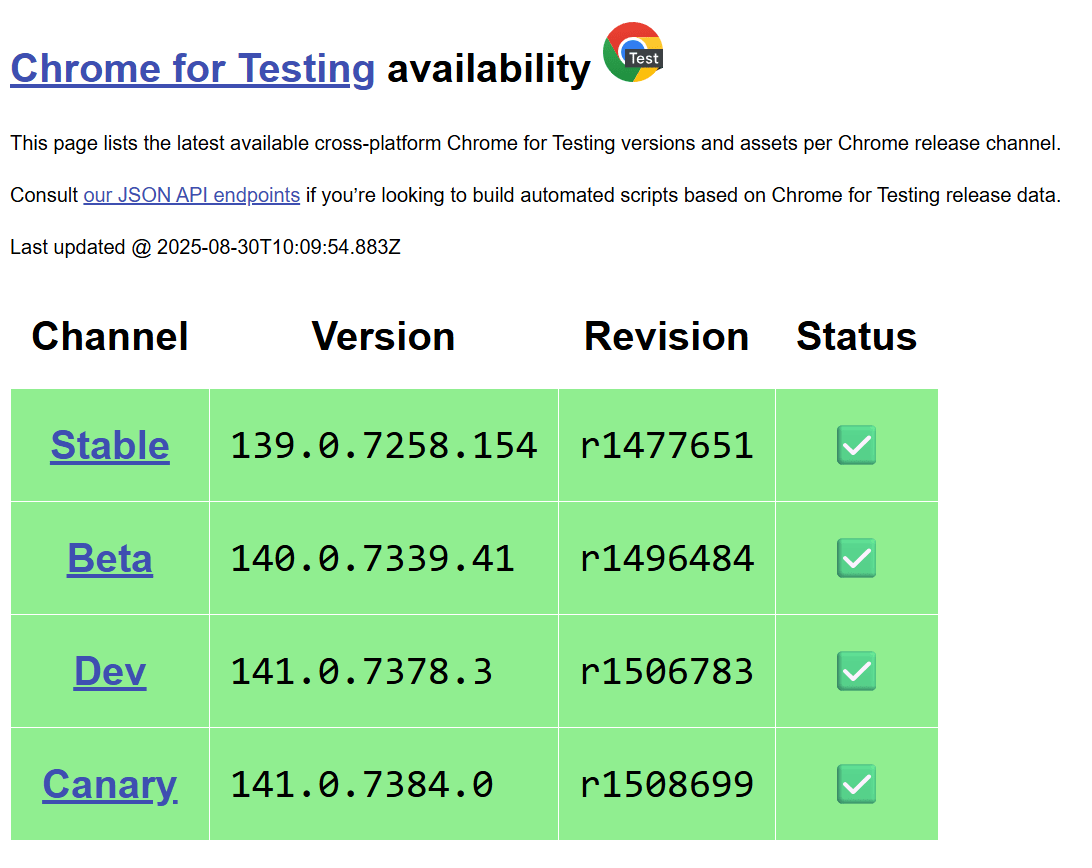The height and width of the screenshot is (868, 1092).
Task: Open the Beta channel link
Action: [110, 558]
